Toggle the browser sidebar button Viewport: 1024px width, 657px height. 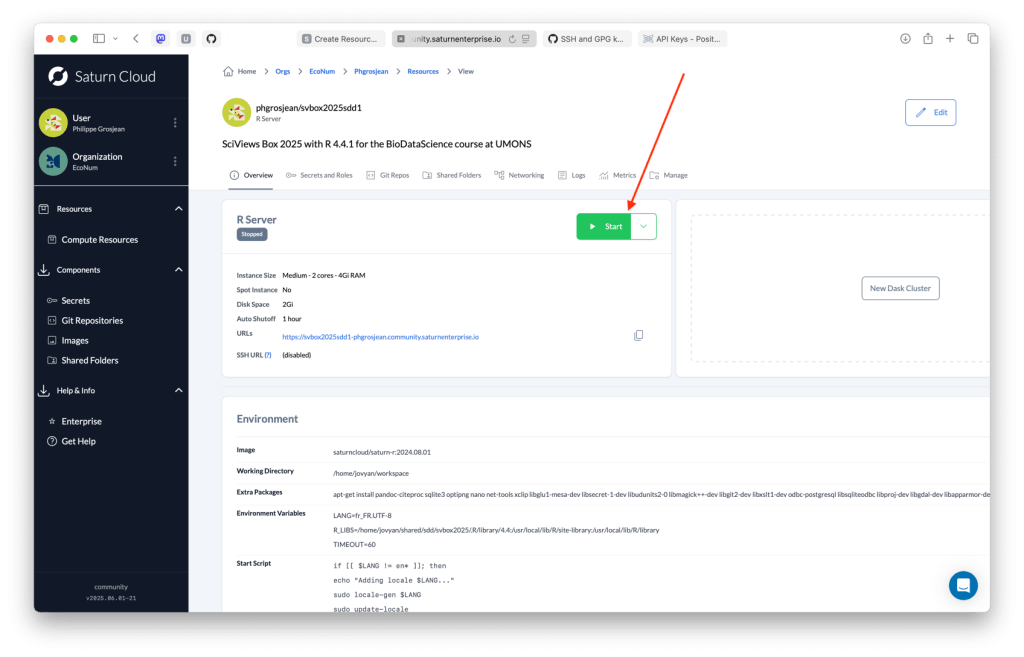click(99, 39)
